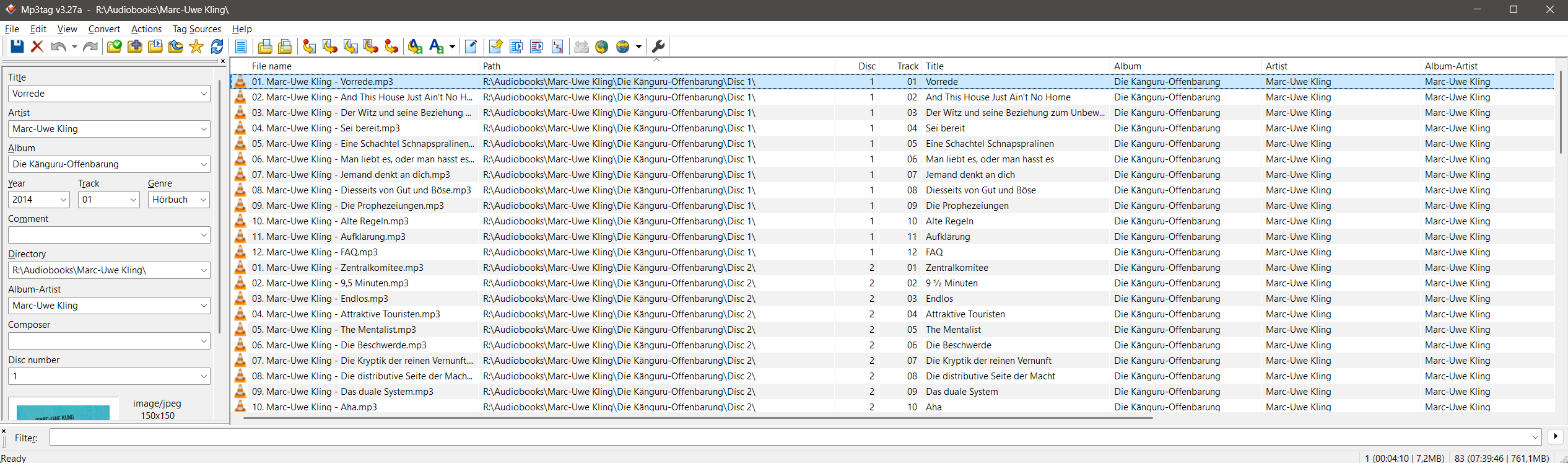Open the View menu
Image resolution: width=1568 pixels, height=463 pixels.
pos(67,29)
